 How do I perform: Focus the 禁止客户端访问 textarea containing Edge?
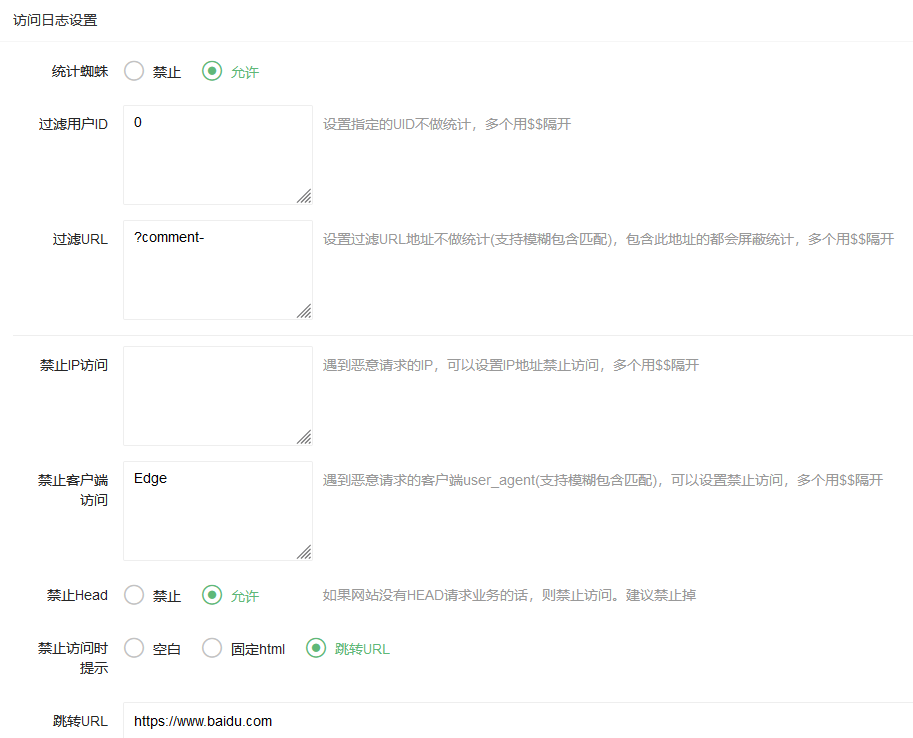[218, 511]
